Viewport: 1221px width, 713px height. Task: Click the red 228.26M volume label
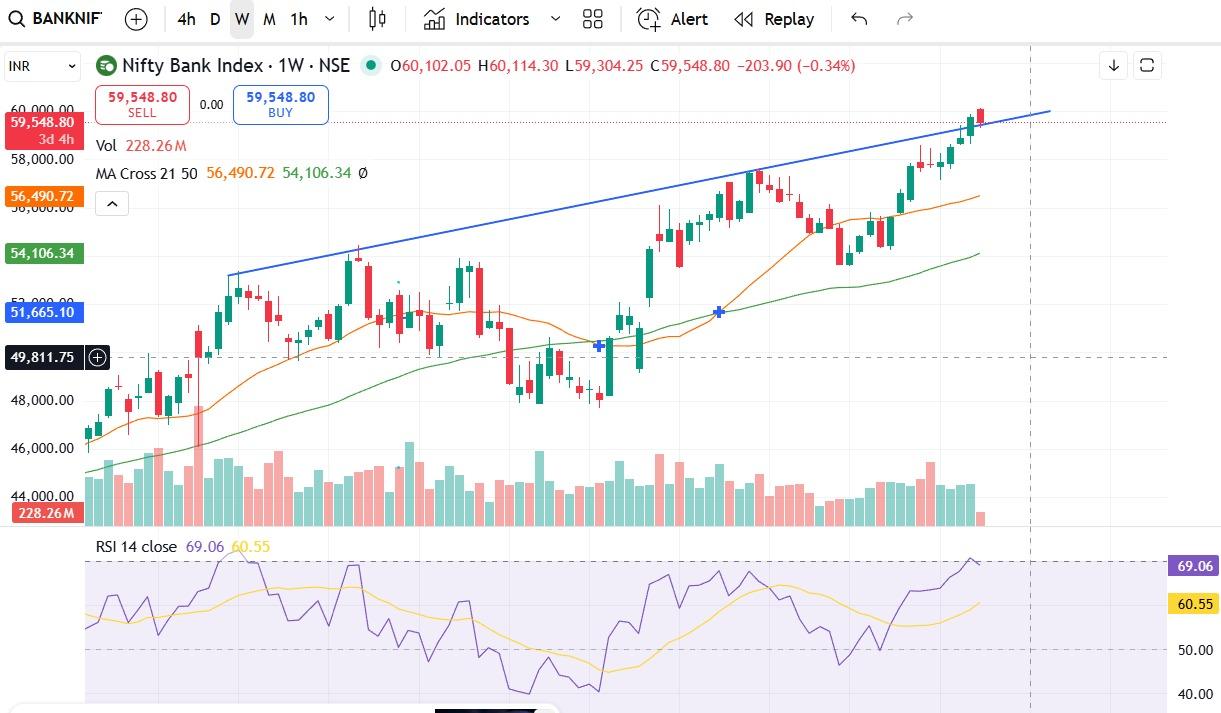[46, 513]
